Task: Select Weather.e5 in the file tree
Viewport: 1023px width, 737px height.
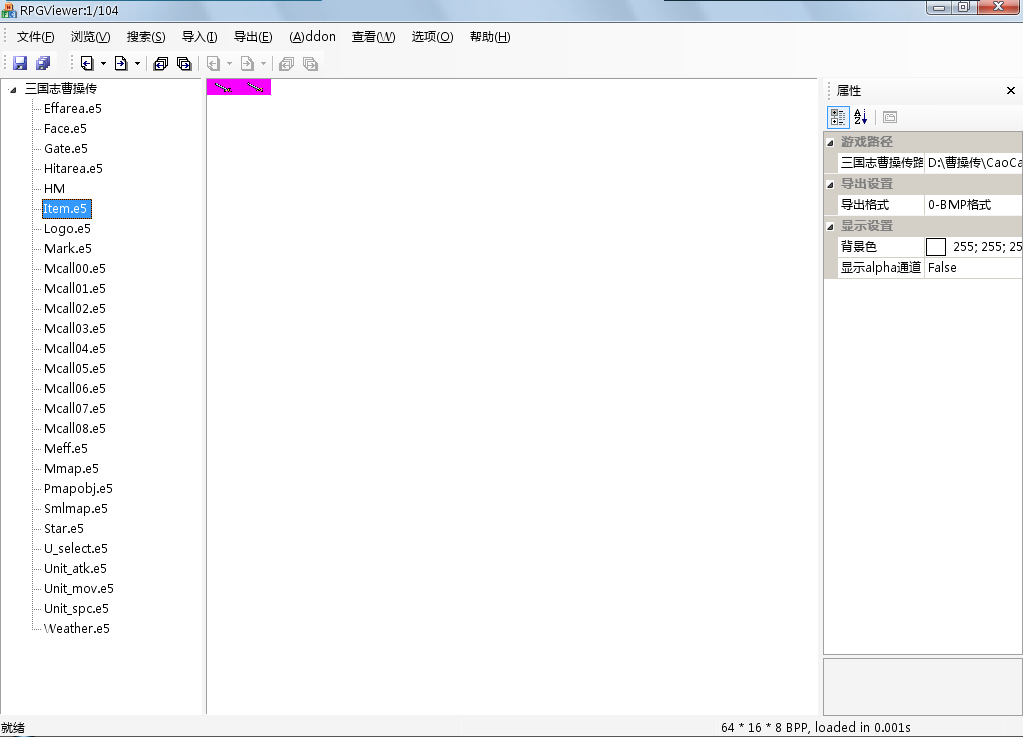Action: click(x=76, y=628)
